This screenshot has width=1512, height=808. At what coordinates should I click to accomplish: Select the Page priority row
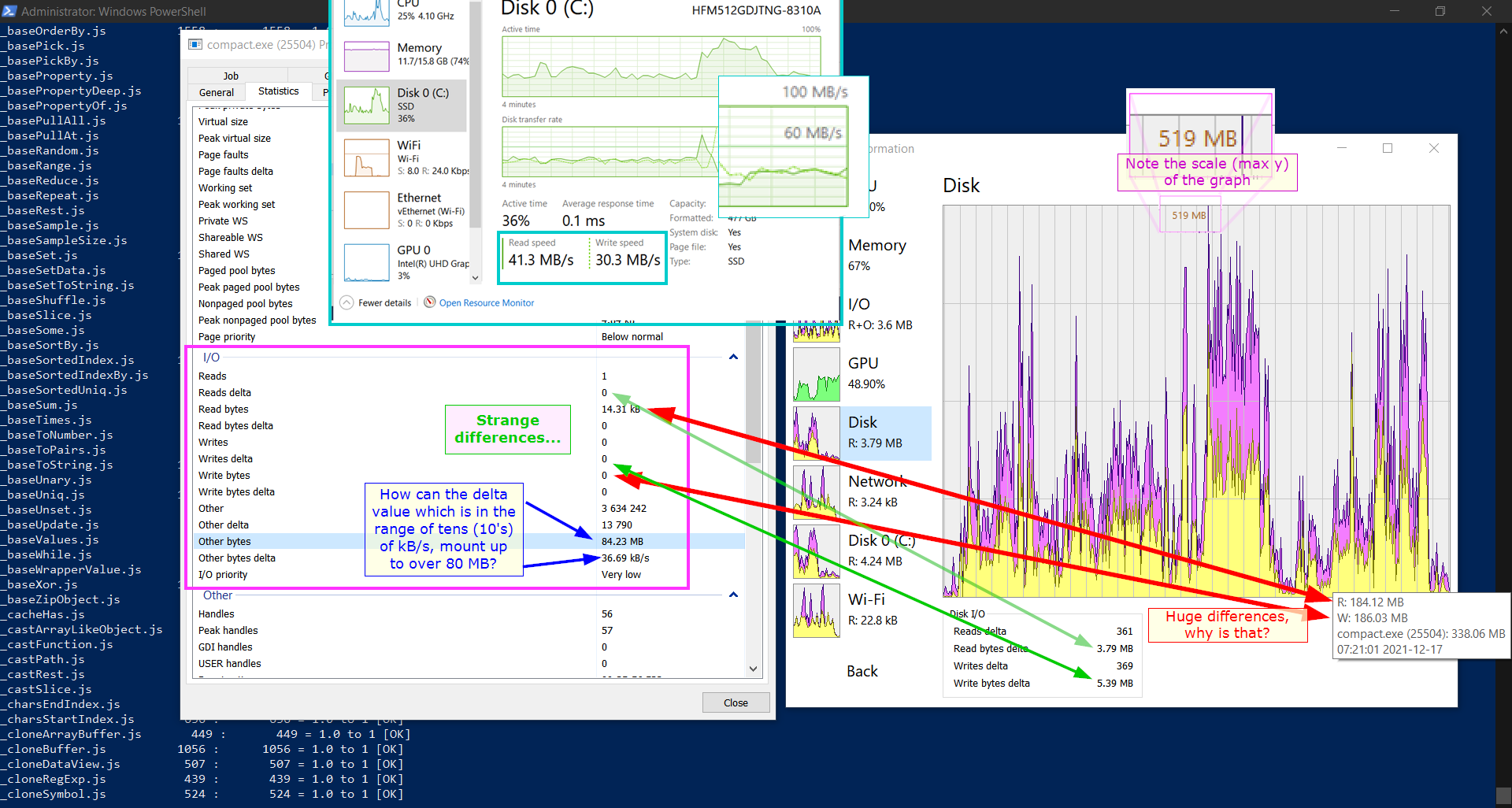469,336
